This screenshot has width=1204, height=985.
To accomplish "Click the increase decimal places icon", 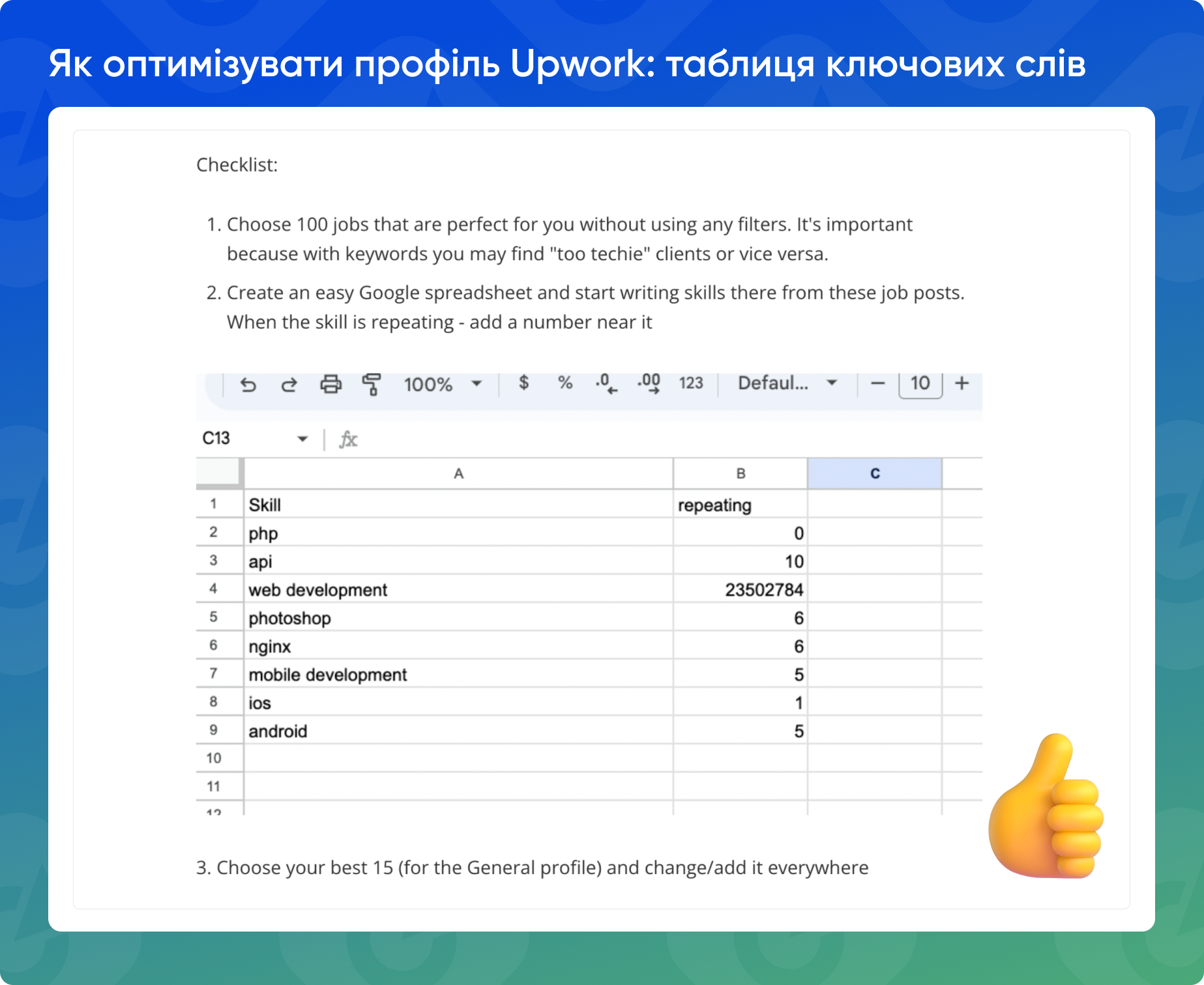I will pyautogui.click(x=648, y=383).
